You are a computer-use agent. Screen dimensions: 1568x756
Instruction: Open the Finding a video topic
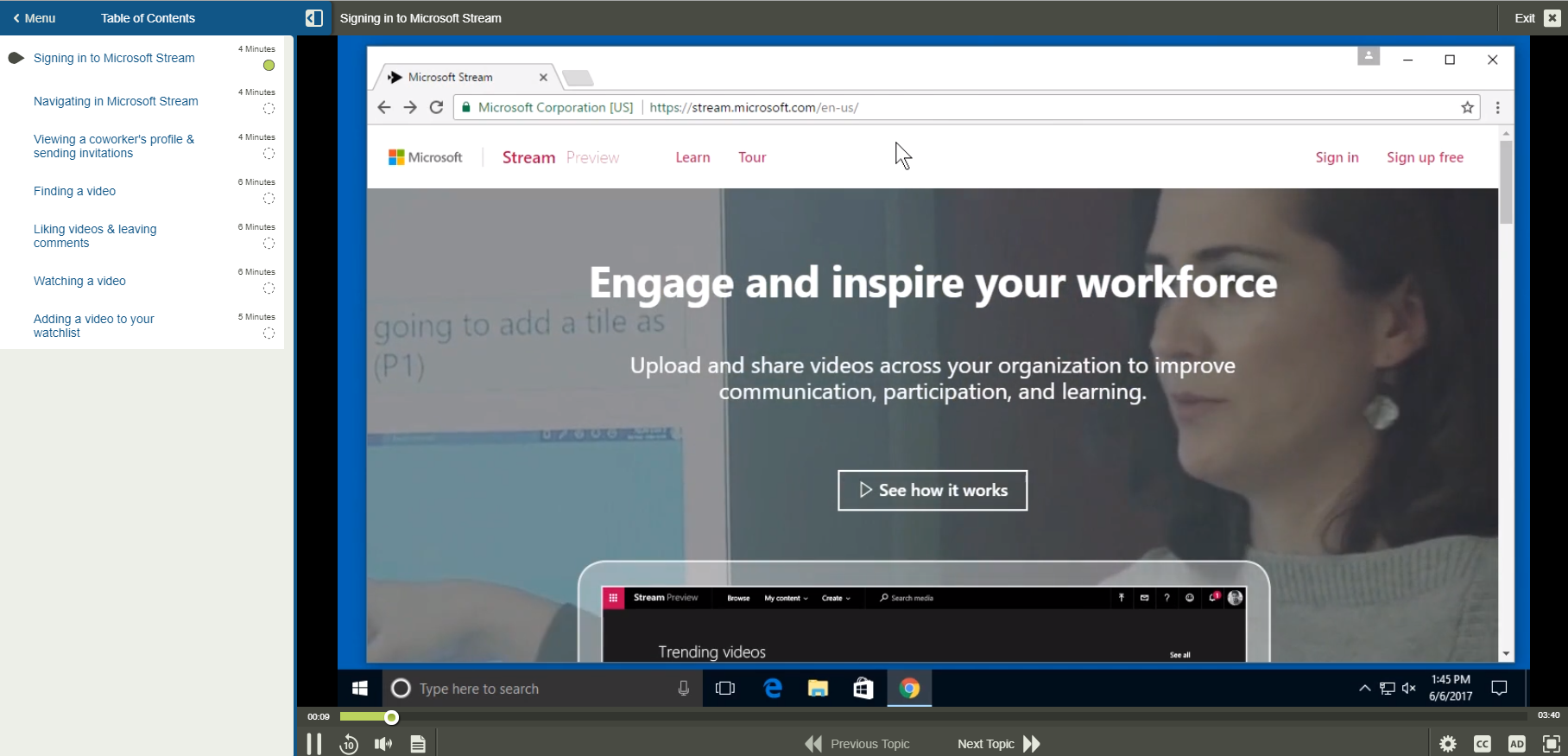pos(74,191)
